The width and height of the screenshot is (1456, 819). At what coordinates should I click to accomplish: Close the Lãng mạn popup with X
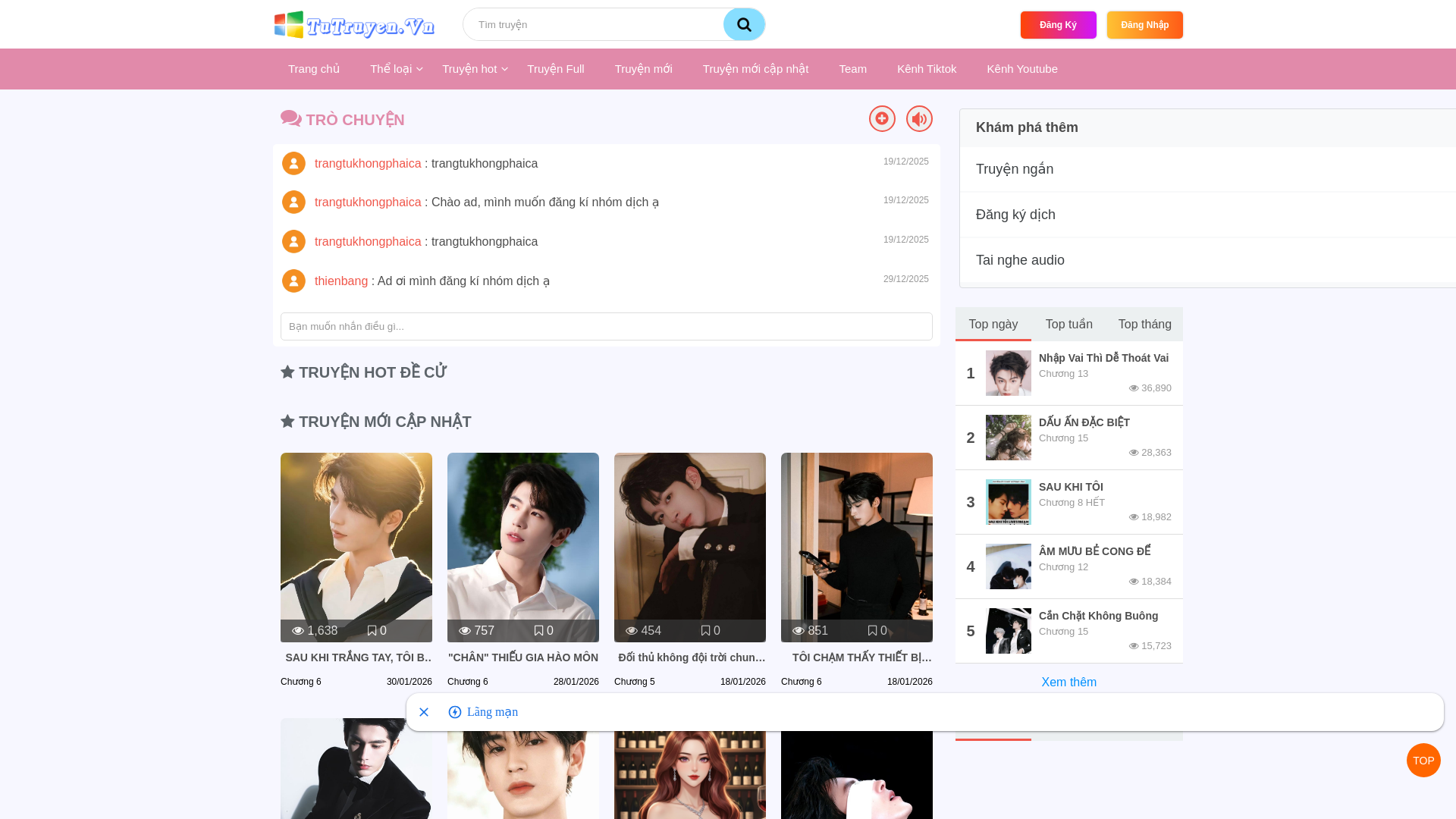coord(424,711)
